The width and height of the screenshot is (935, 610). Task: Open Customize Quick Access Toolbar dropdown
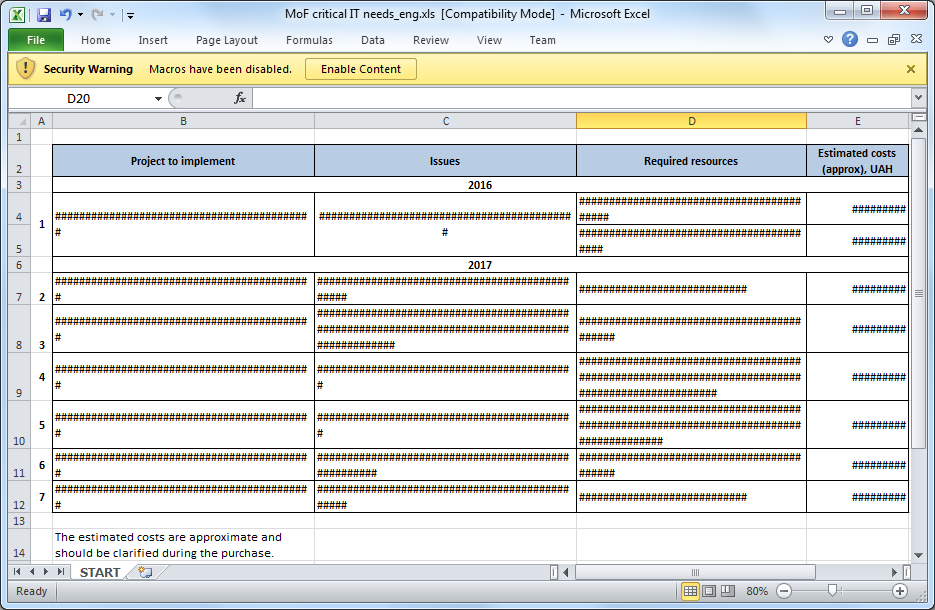click(x=131, y=15)
